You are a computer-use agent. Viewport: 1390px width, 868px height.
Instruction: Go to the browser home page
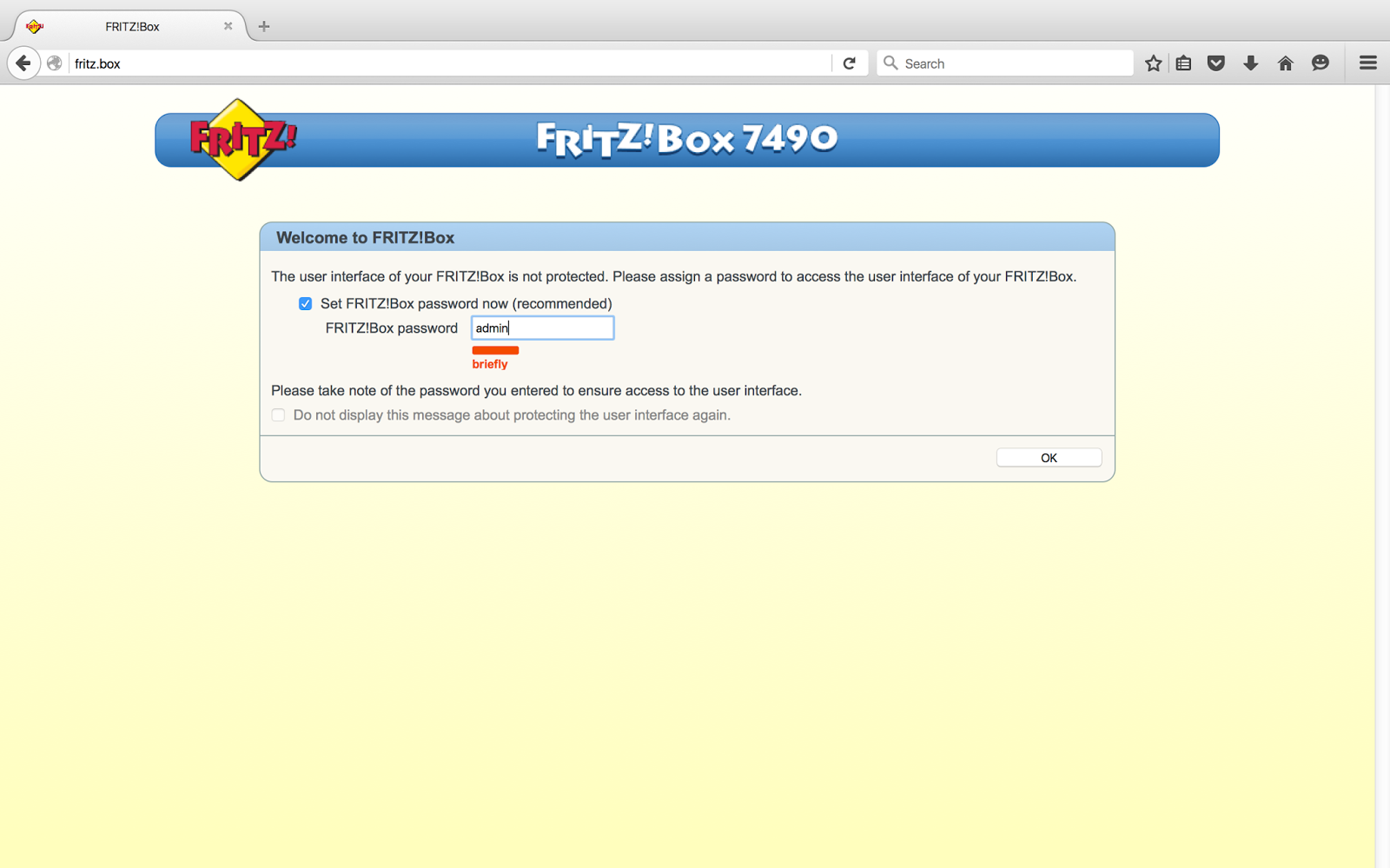(x=1286, y=63)
